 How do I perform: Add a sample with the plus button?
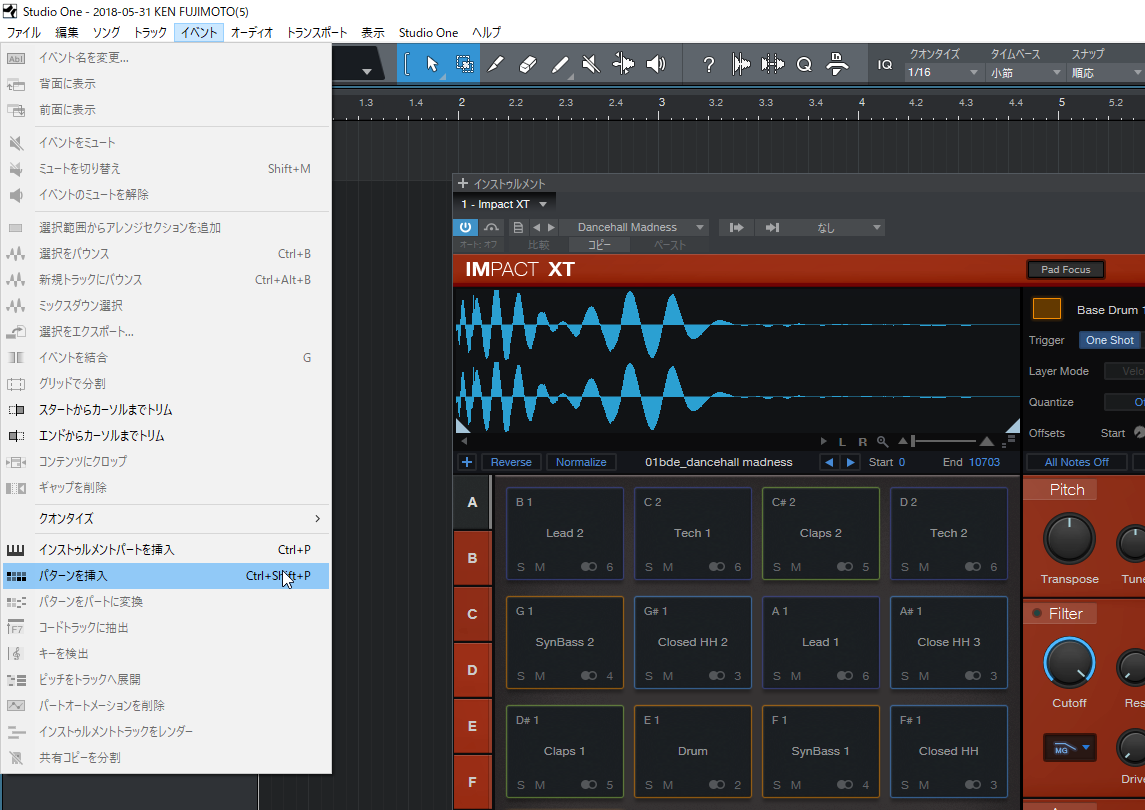click(x=467, y=462)
